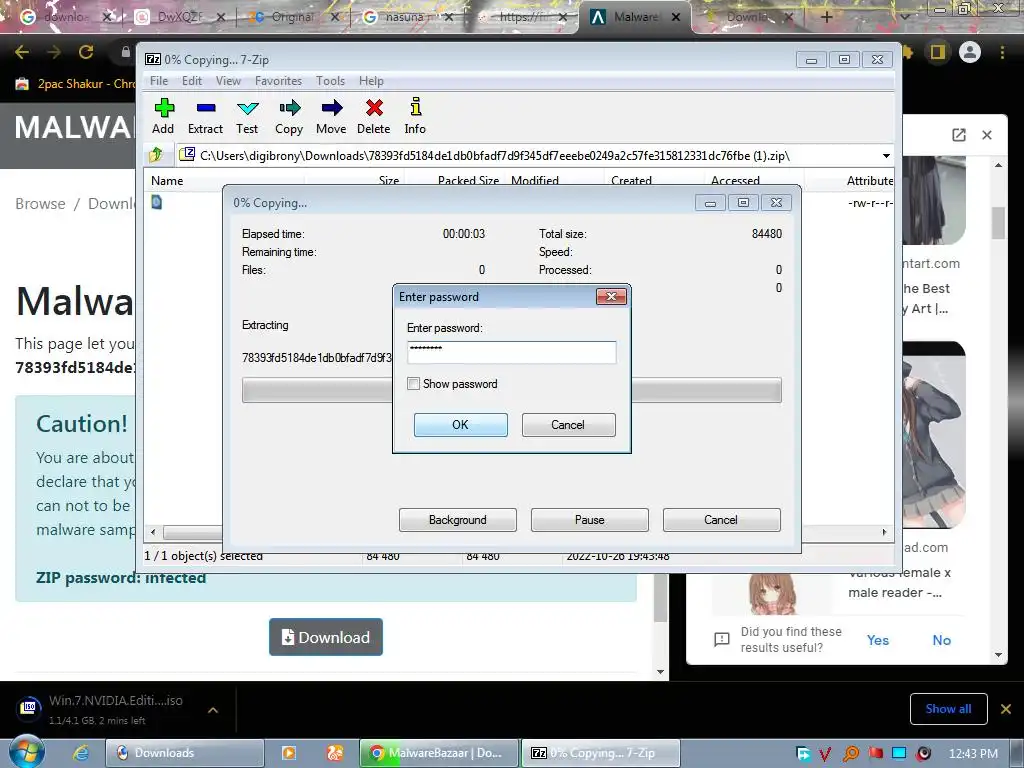Click the Add toolbar icon in 7-Zip
This screenshot has height=768, width=1024.
(163, 116)
